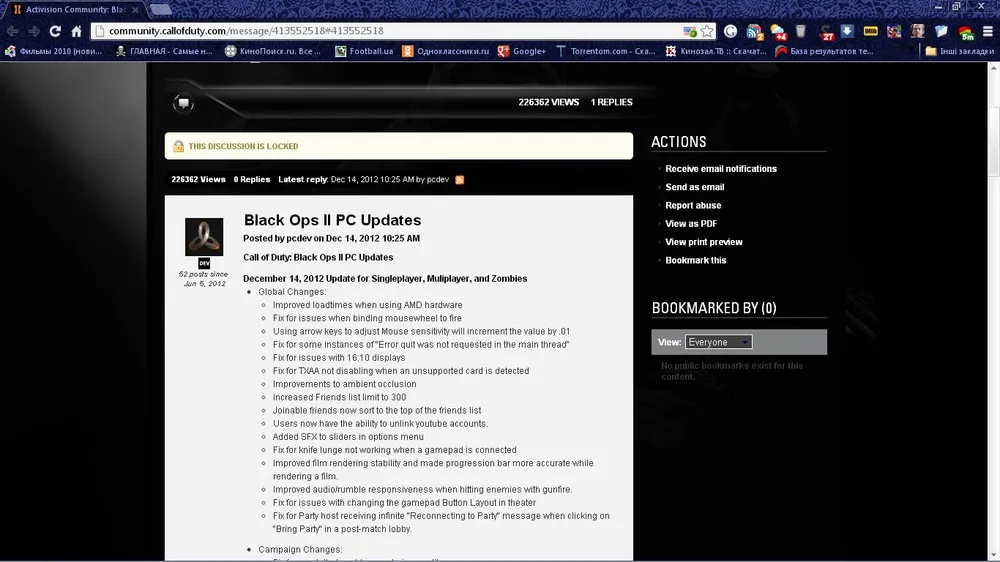Click the speech bubble discussion icon
Viewport: 1000px width, 562px height.
[183, 103]
